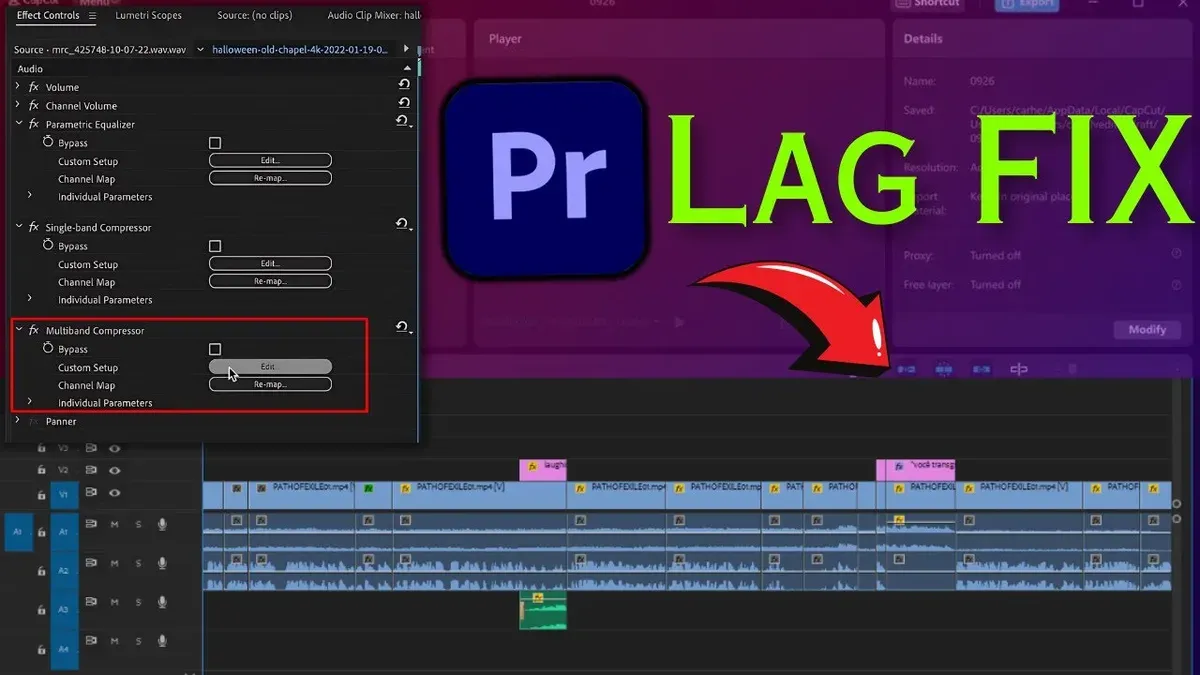Viewport: 1200px width, 675px height.
Task: Enable voice-over record on track A1
Action: [162, 524]
